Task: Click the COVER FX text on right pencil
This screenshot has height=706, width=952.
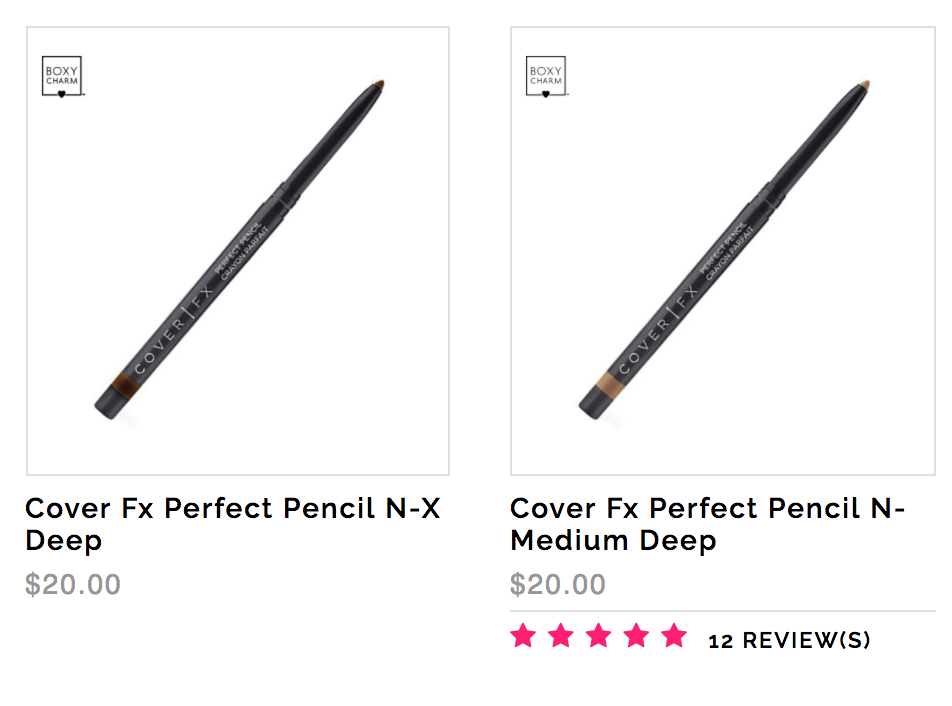Action: pos(658,329)
